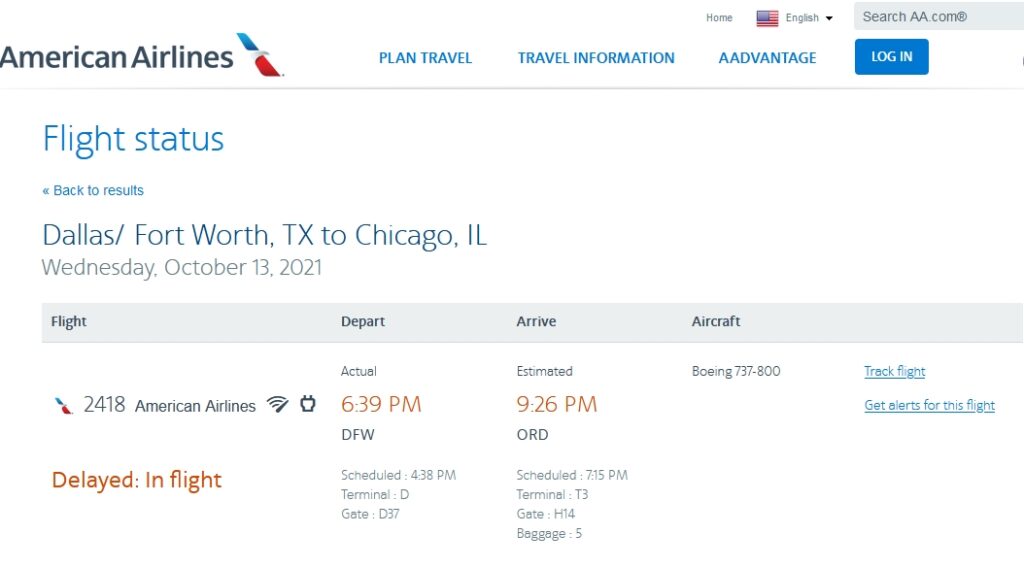
Task: Click the 6:39 PM actual departure time
Action: tap(381, 404)
